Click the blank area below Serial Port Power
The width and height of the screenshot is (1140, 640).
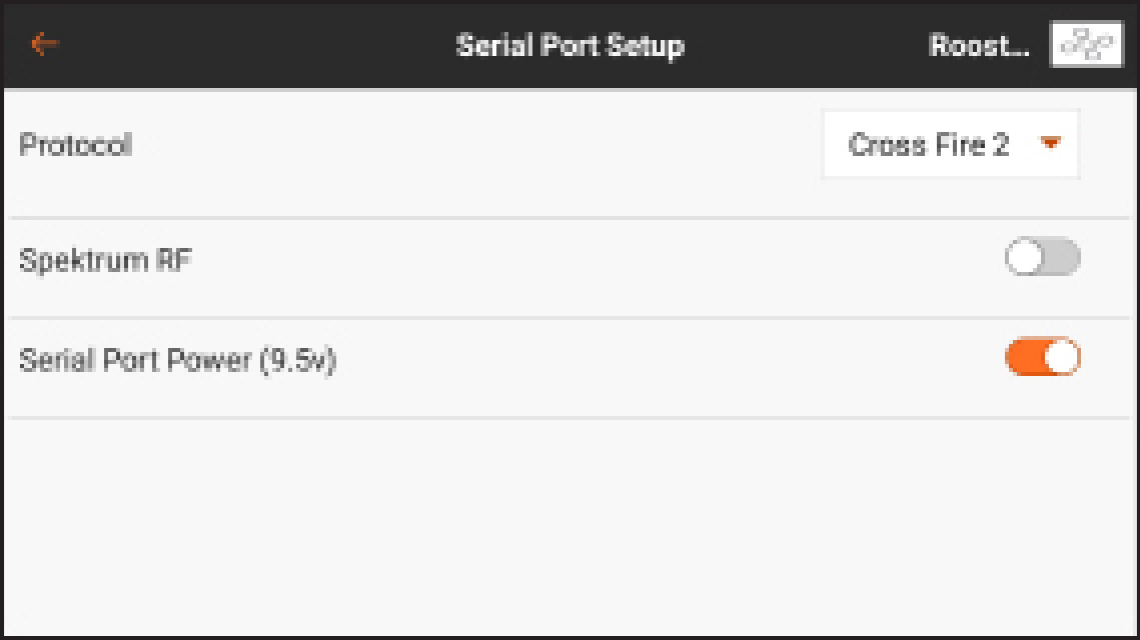coord(570,520)
